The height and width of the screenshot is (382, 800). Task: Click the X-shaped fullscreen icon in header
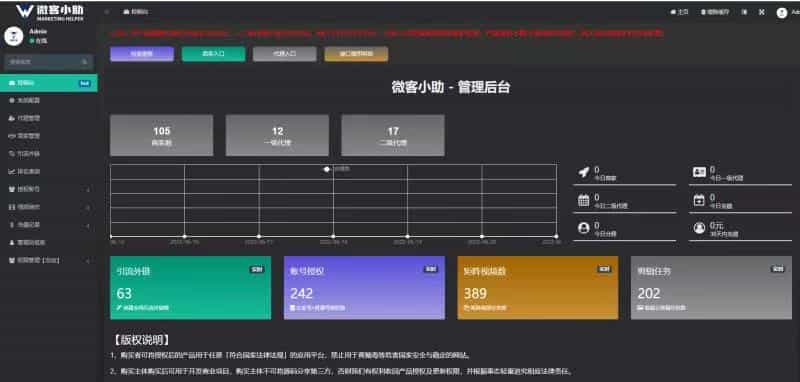(762, 12)
